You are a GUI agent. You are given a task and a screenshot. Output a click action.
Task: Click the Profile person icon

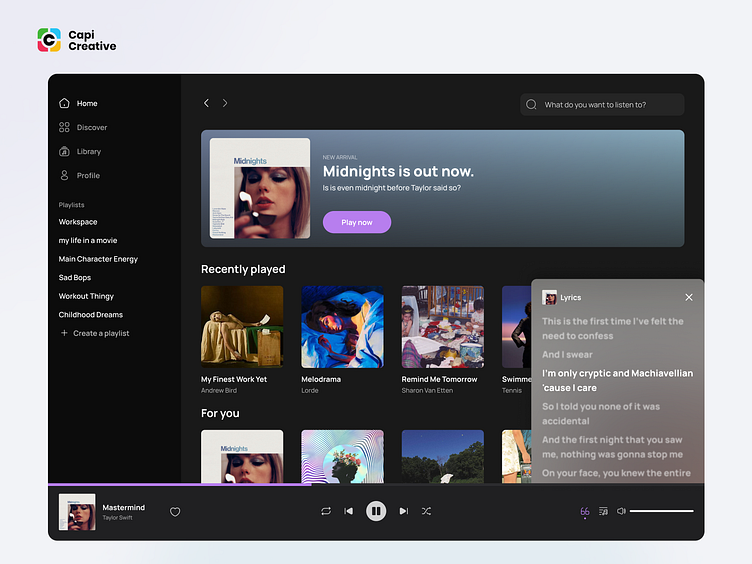coord(64,176)
